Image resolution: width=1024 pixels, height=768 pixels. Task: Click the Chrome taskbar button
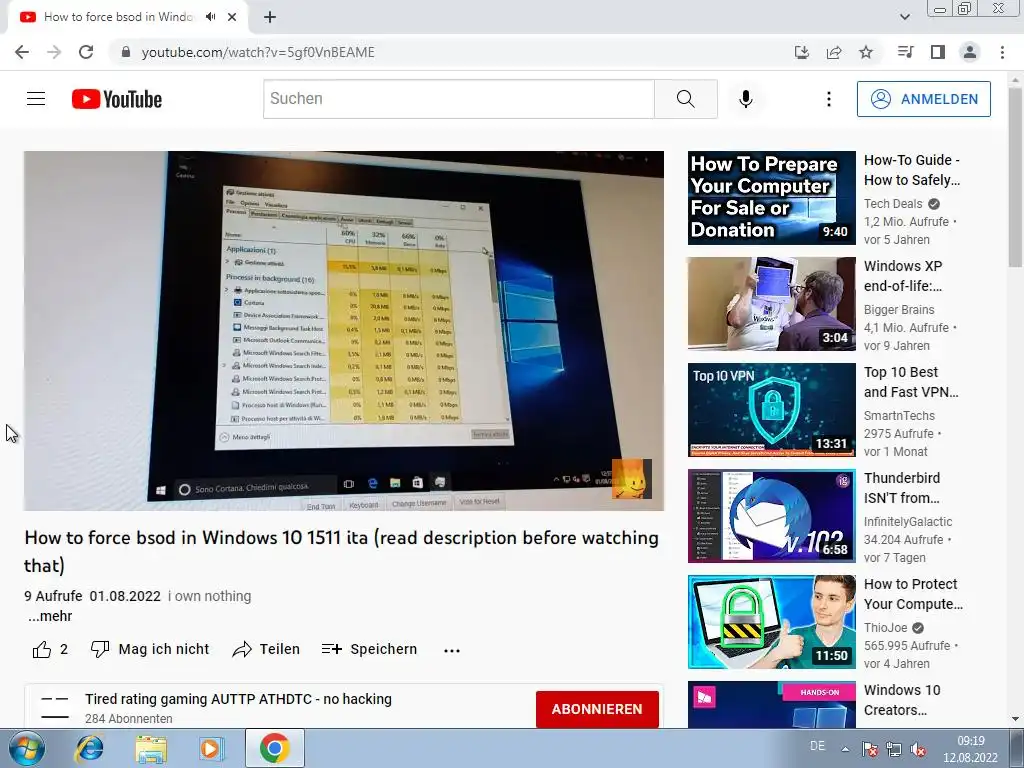275,748
